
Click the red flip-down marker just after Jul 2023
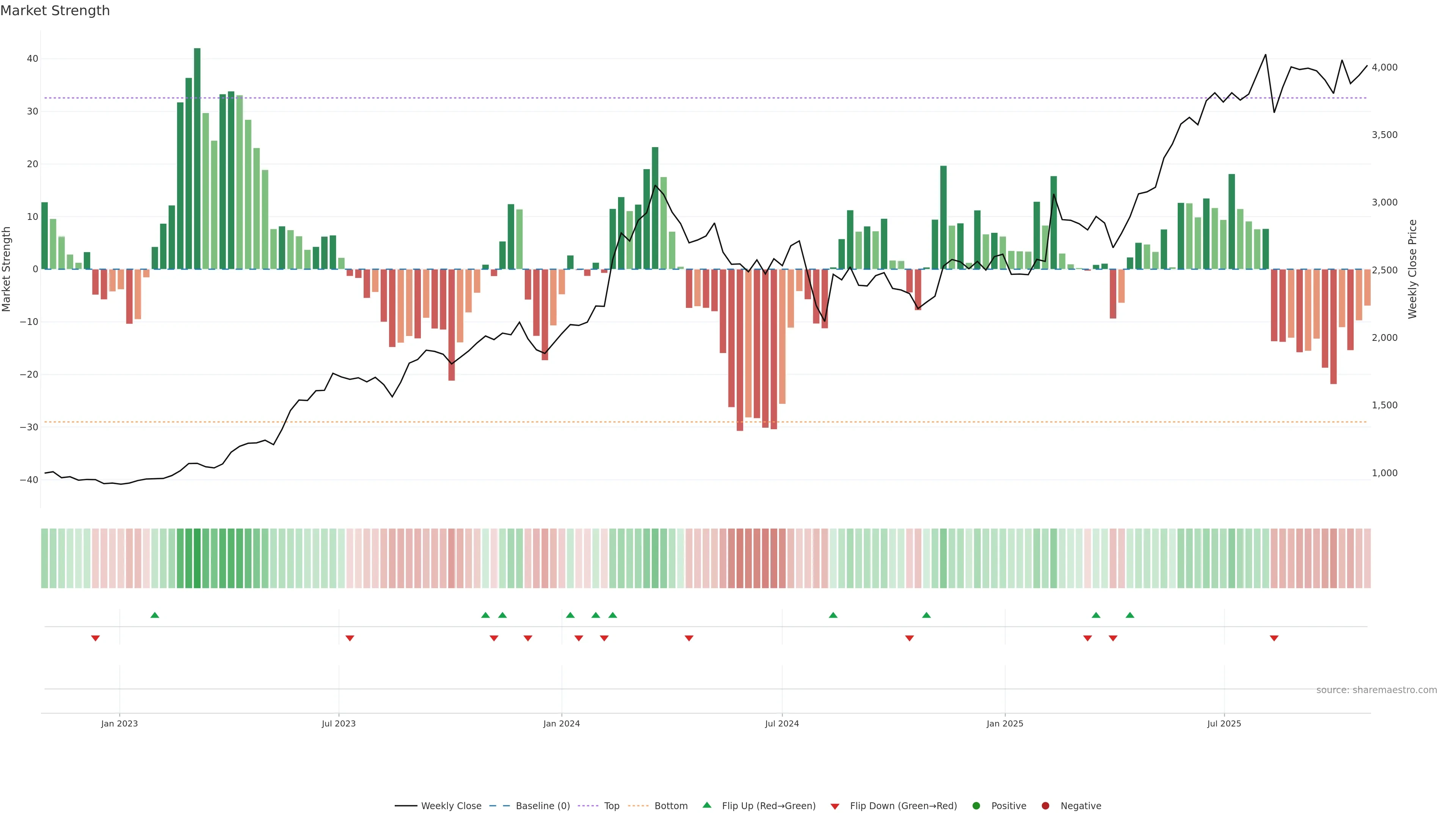(350, 638)
